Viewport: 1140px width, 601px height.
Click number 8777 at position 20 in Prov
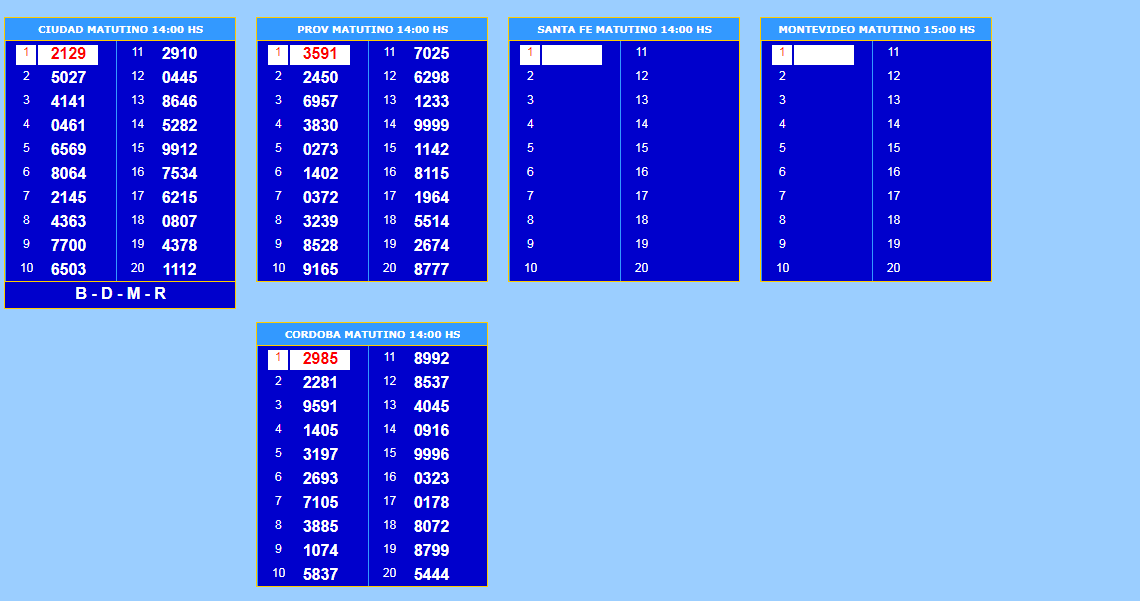(431, 270)
